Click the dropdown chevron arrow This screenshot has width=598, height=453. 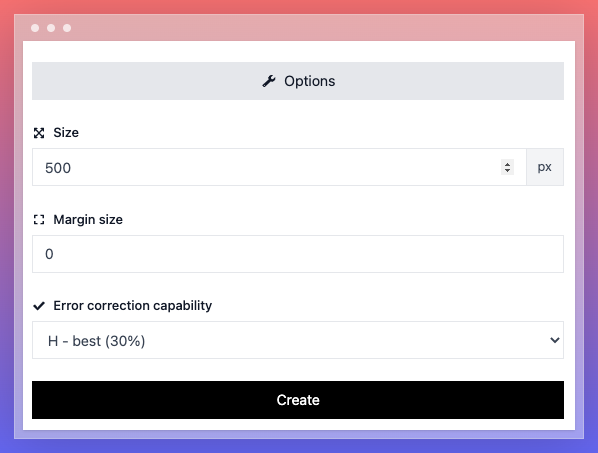pyautogui.click(x=555, y=340)
